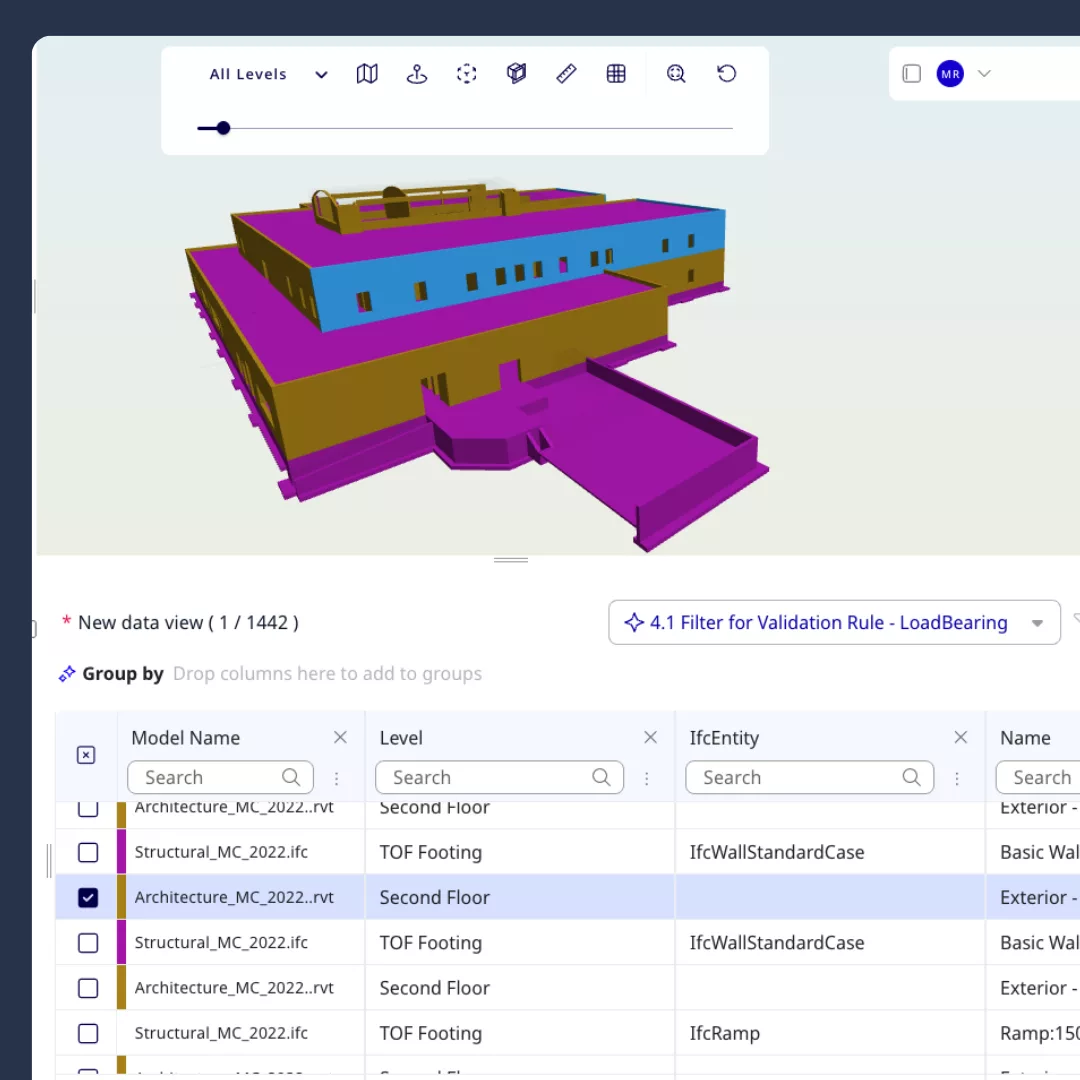Viewport: 1080px width, 1080px height.
Task: Remove the Level column
Action: (650, 738)
